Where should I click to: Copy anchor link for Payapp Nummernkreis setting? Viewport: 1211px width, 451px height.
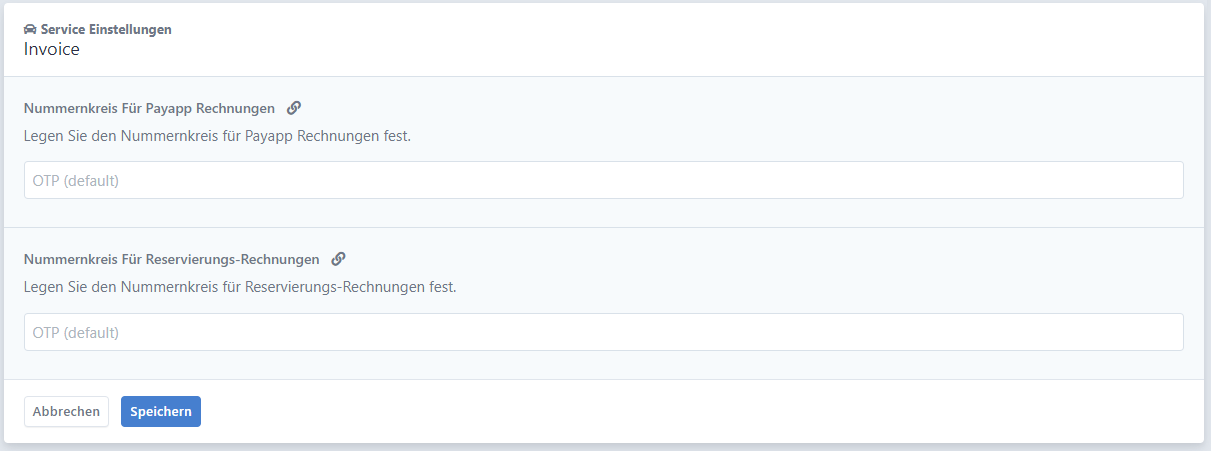tap(294, 107)
